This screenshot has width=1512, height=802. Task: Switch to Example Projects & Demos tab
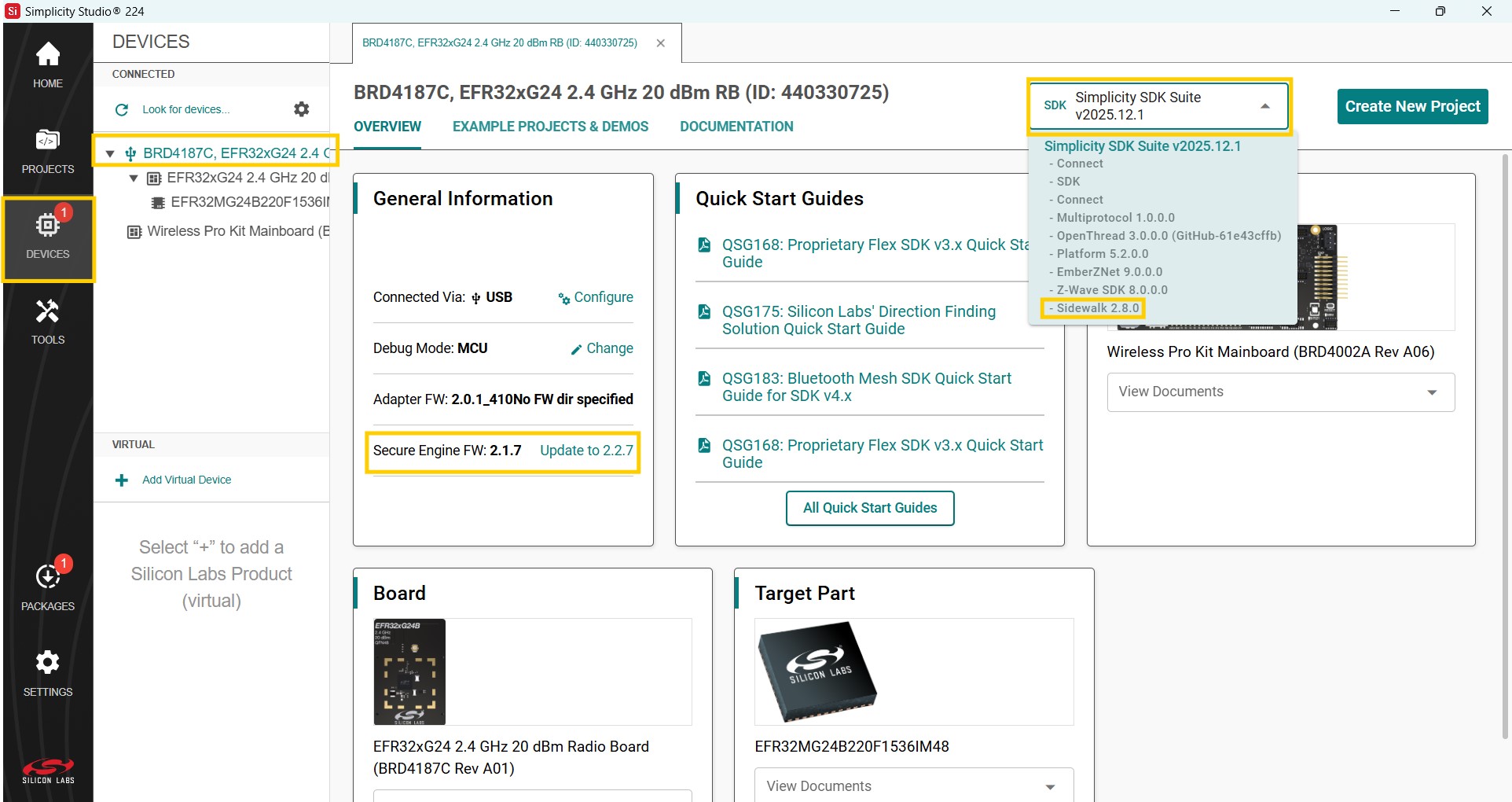(550, 127)
